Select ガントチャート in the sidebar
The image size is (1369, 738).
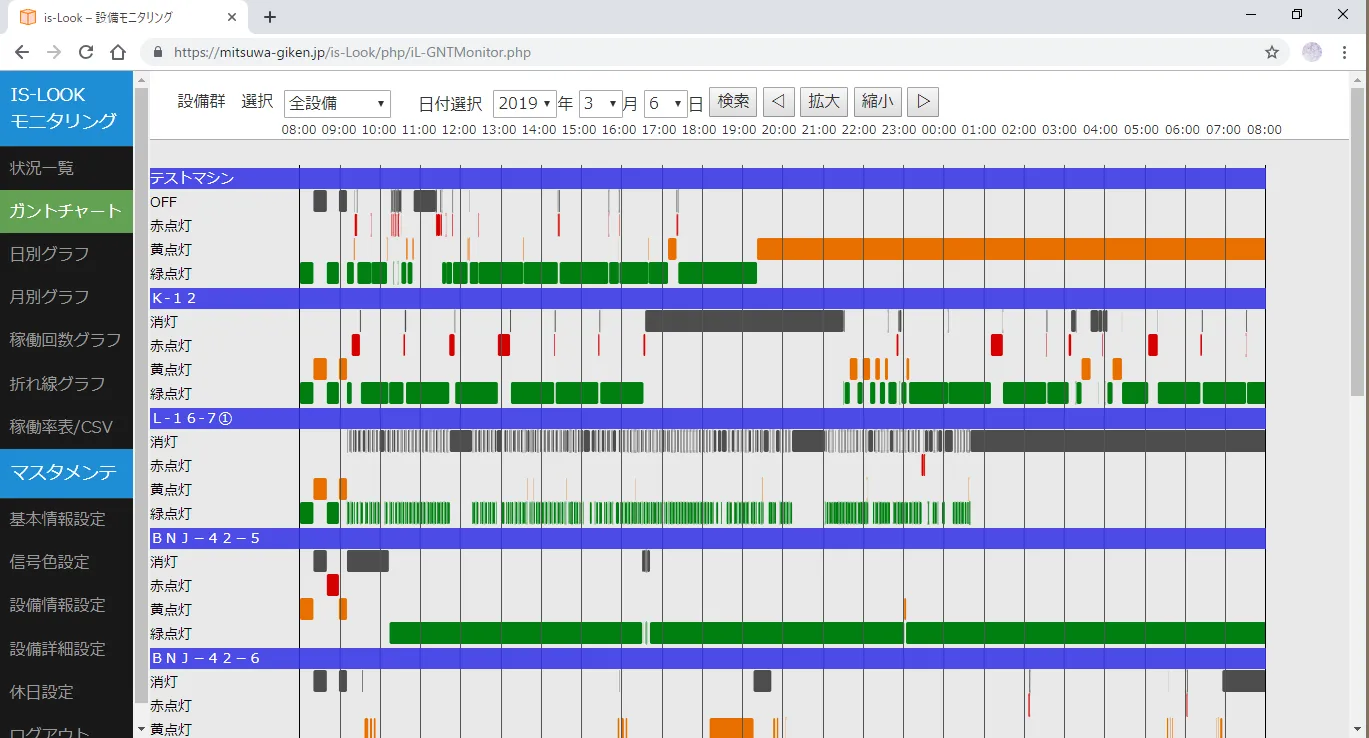[x=66, y=211]
